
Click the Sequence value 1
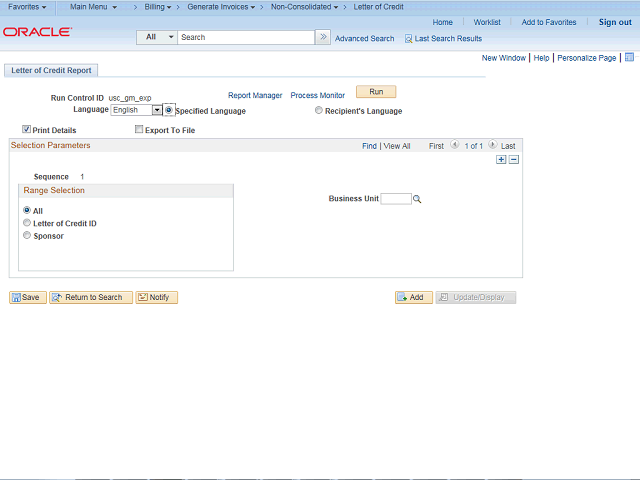pos(82,177)
